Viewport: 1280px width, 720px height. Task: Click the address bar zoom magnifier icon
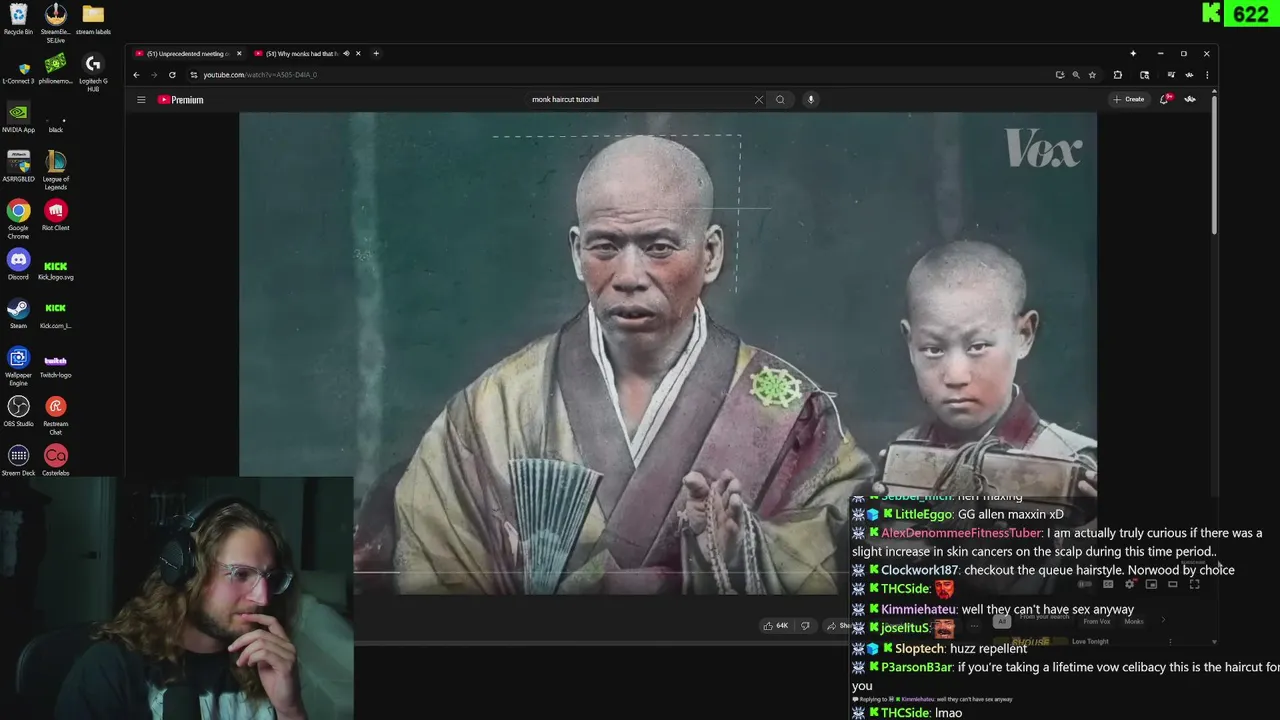click(x=1076, y=75)
